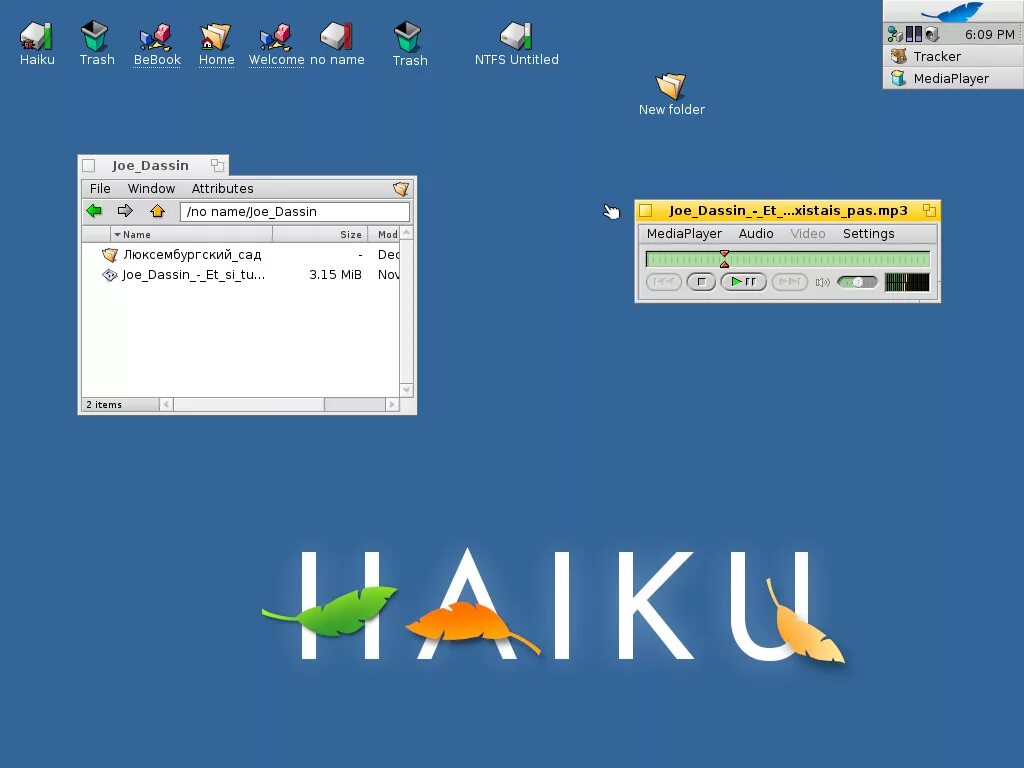Click the Tracker horizontal scrollbar left arrow
The width and height of the screenshot is (1024, 768).
[167, 405]
